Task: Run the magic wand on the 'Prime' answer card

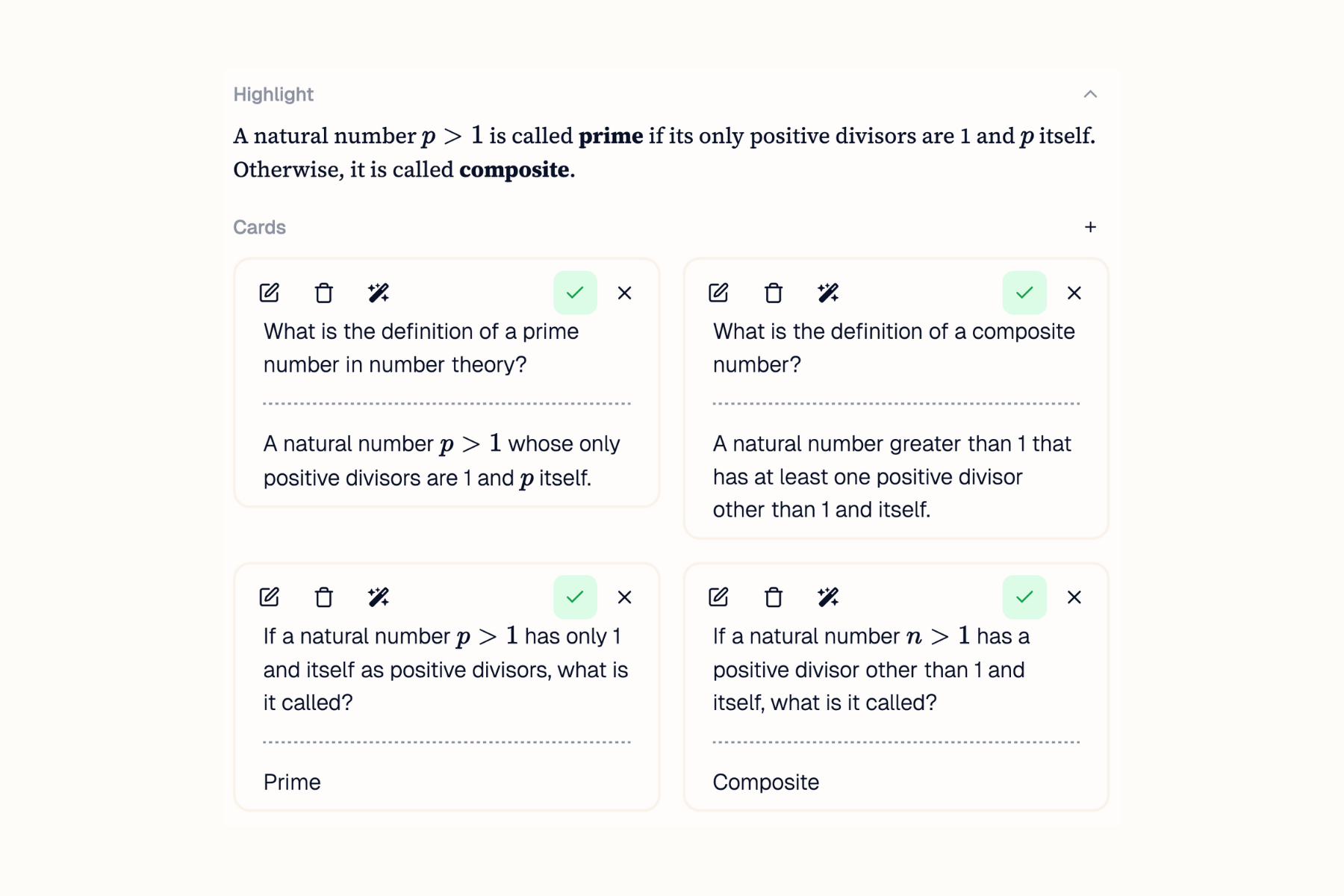Action: pyautogui.click(x=379, y=597)
